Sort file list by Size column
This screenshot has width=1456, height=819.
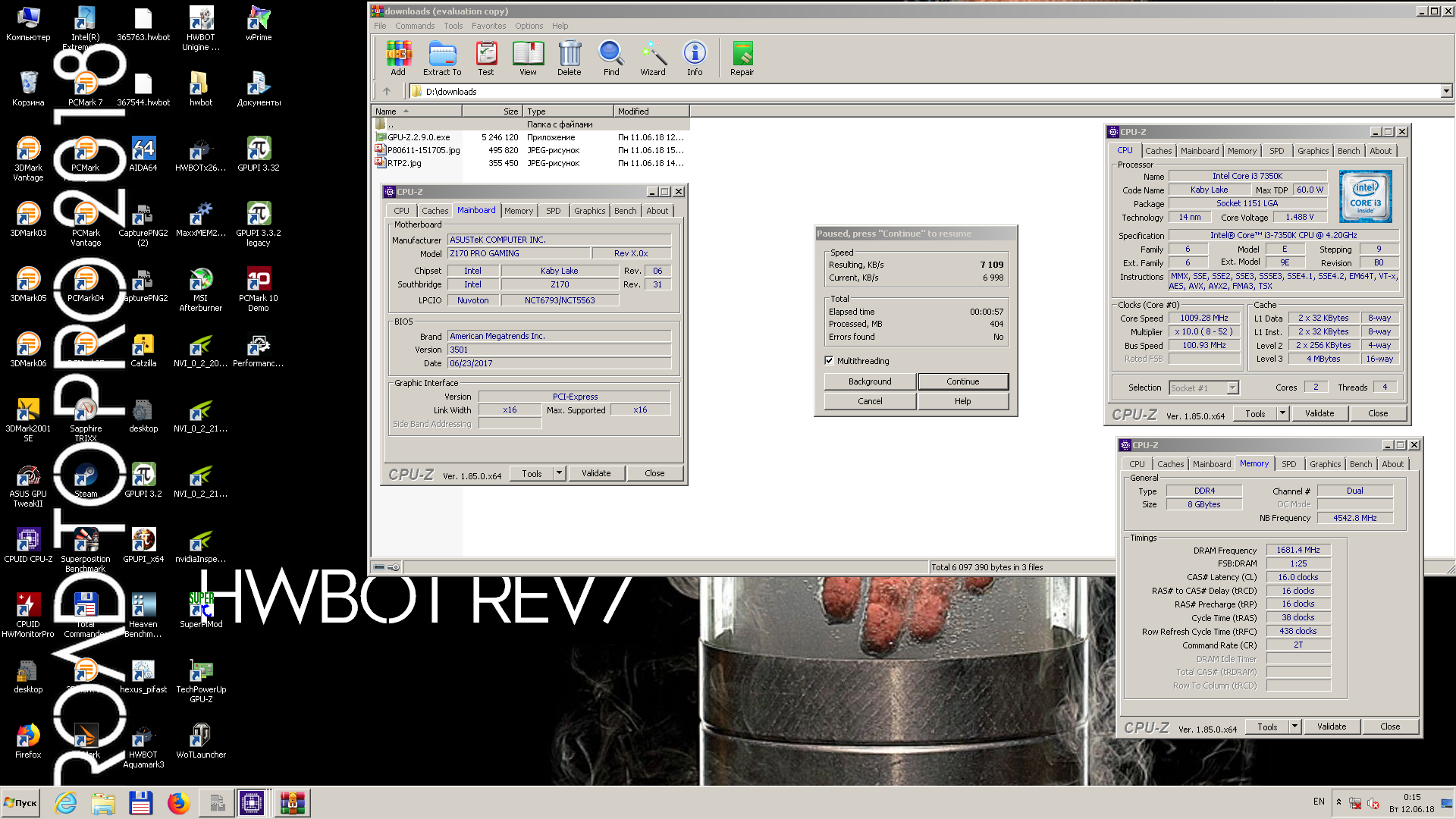[492, 111]
